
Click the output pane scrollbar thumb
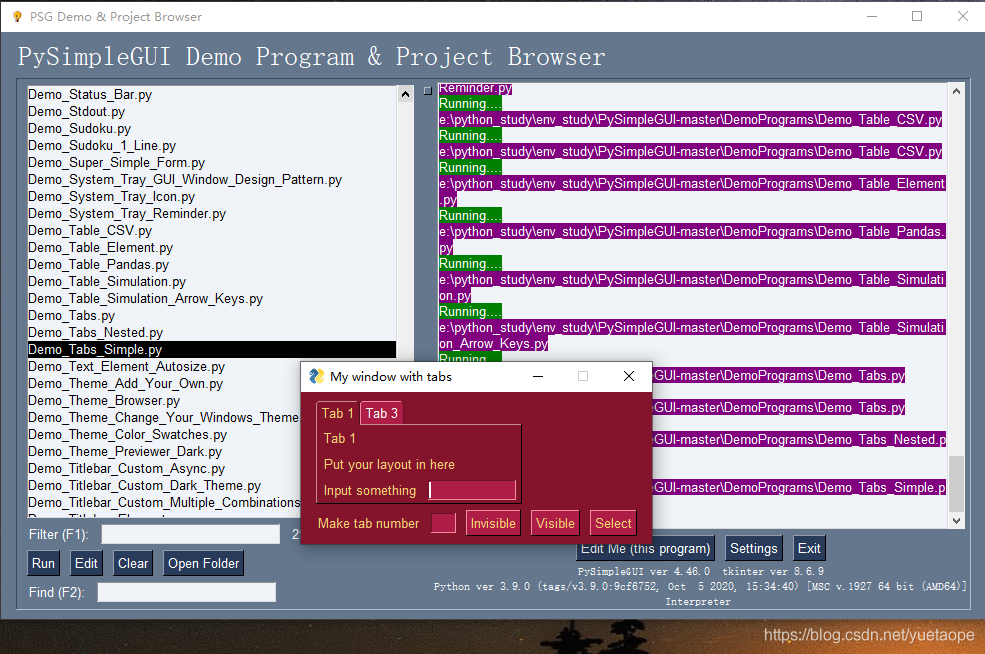click(x=956, y=484)
